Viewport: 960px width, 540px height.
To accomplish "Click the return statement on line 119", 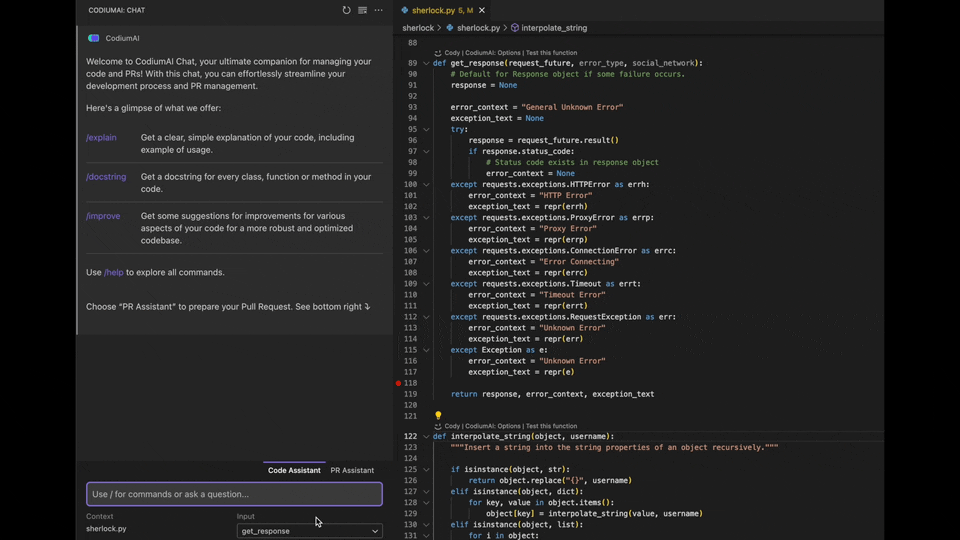I will point(552,394).
